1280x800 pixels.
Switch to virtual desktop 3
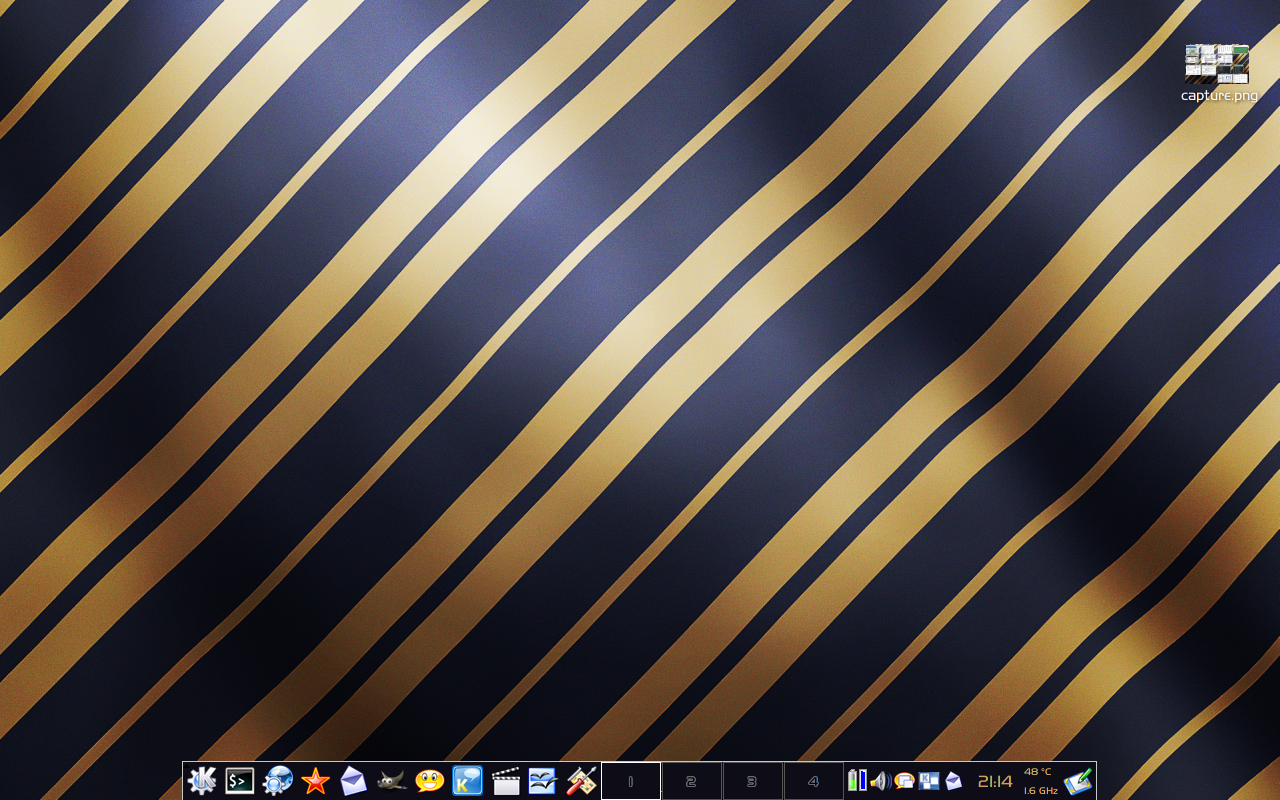point(752,781)
